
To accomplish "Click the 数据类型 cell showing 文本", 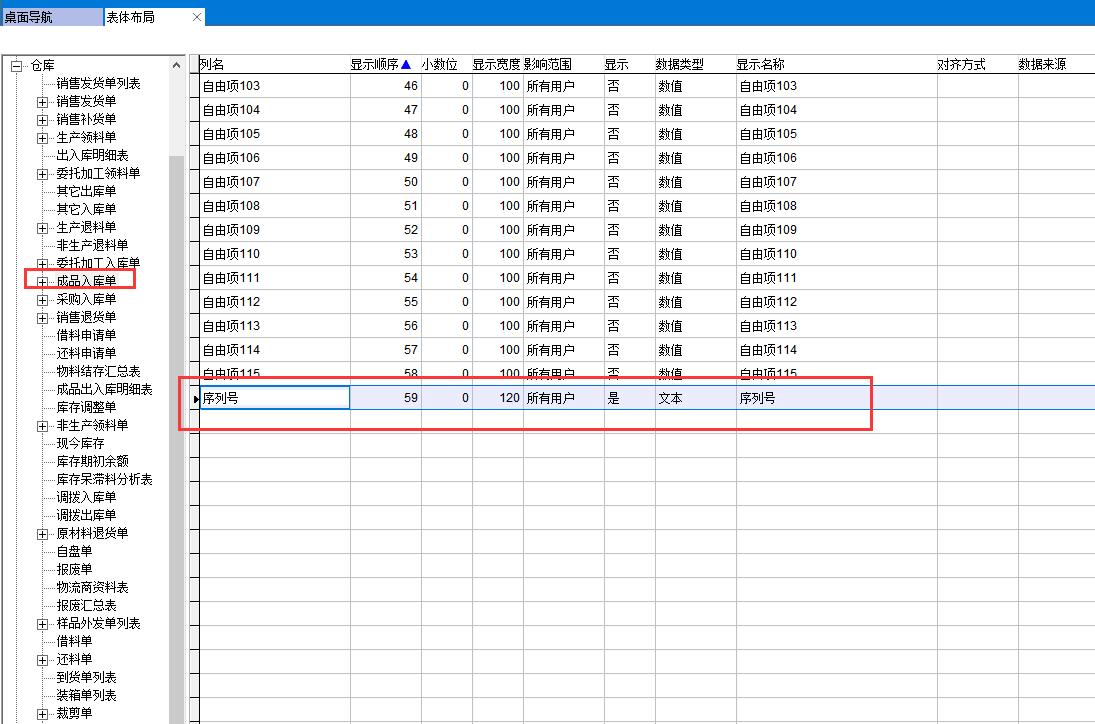I will [x=695, y=398].
